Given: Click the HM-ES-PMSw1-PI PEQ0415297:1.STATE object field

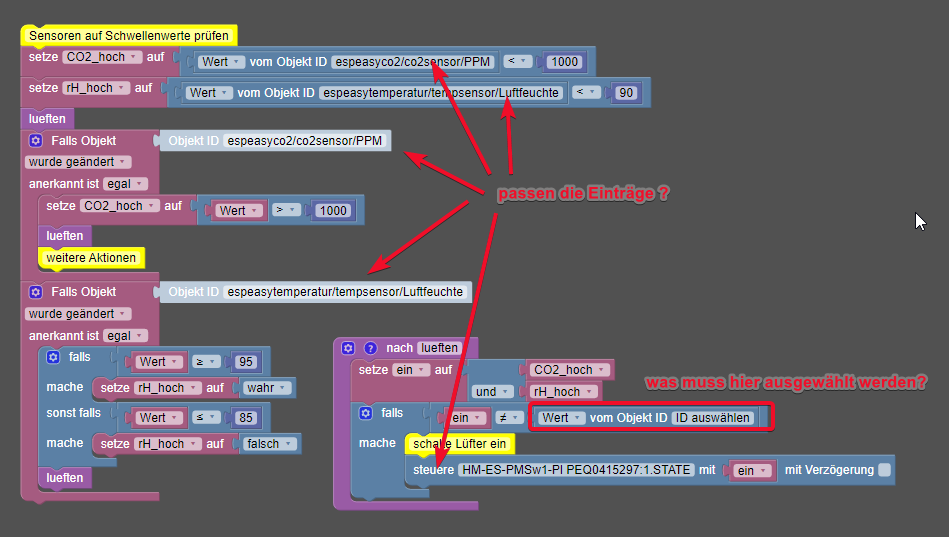Looking at the screenshot, I should tap(576, 470).
